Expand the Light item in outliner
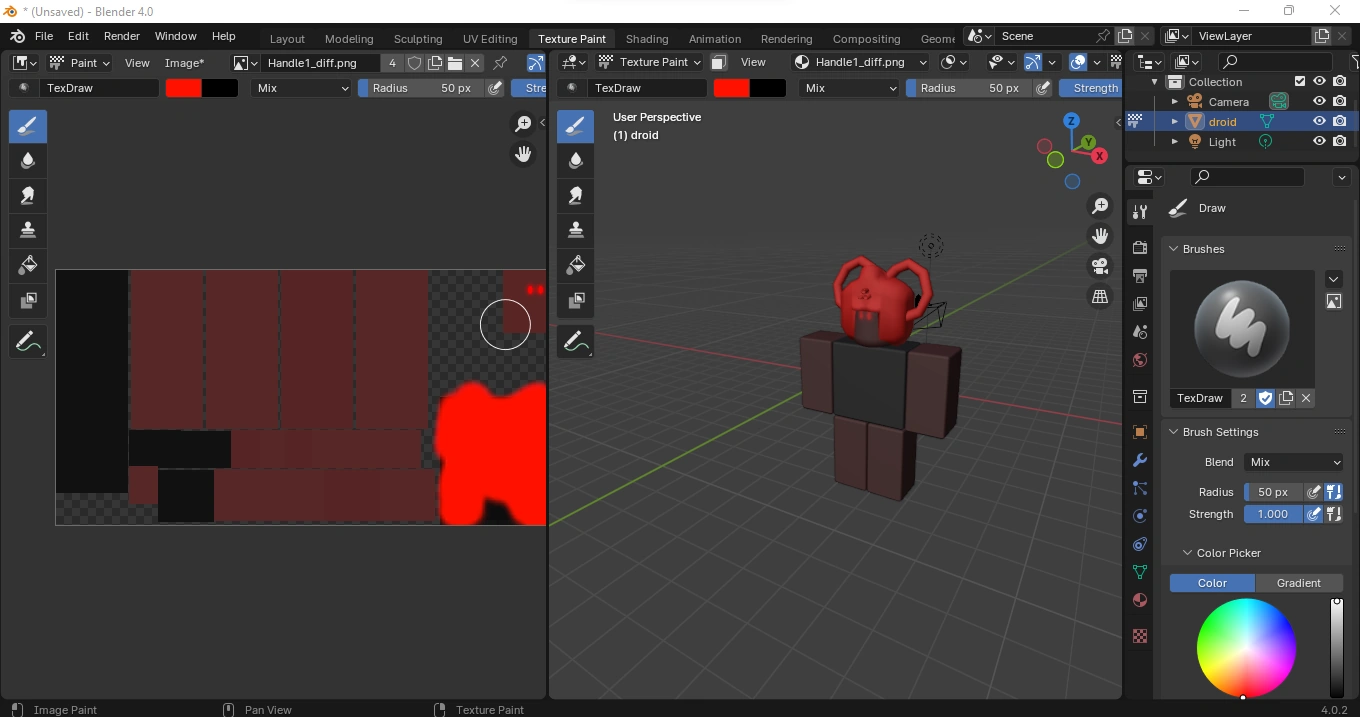 1175,141
